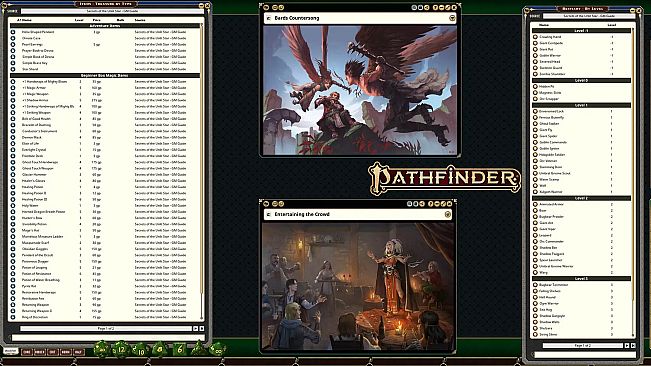Open link icon for +1 Magic Armor
The height and width of the screenshot is (366, 651).
pyautogui.click(x=13, y=88)
